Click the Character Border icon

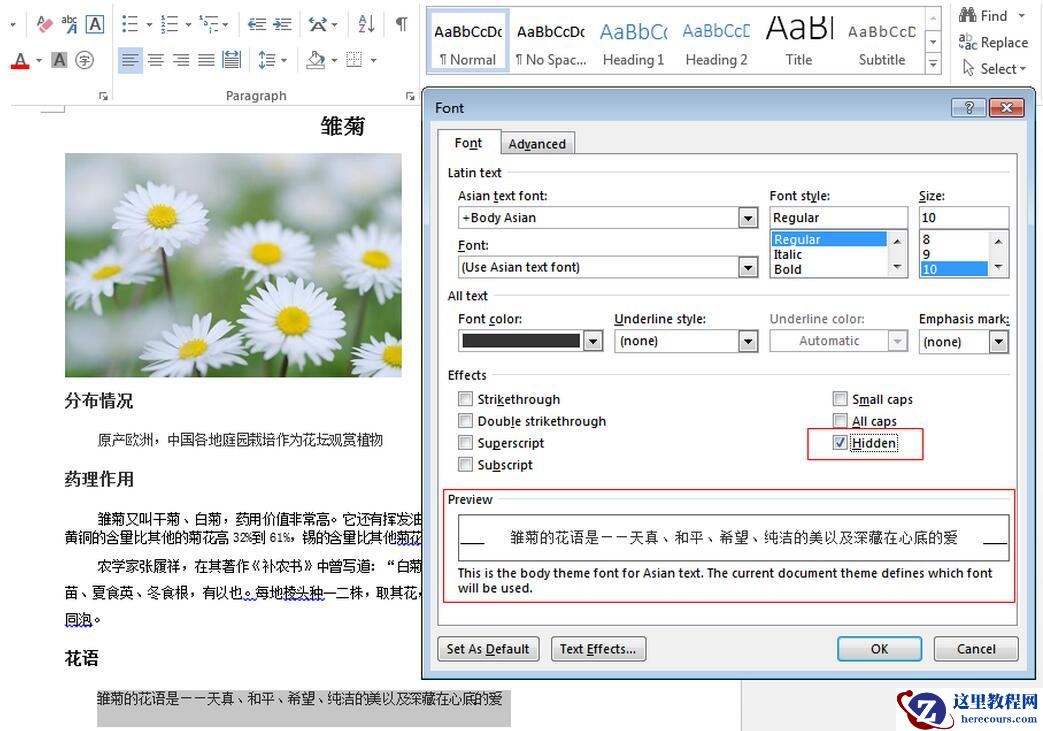[95, 25]
